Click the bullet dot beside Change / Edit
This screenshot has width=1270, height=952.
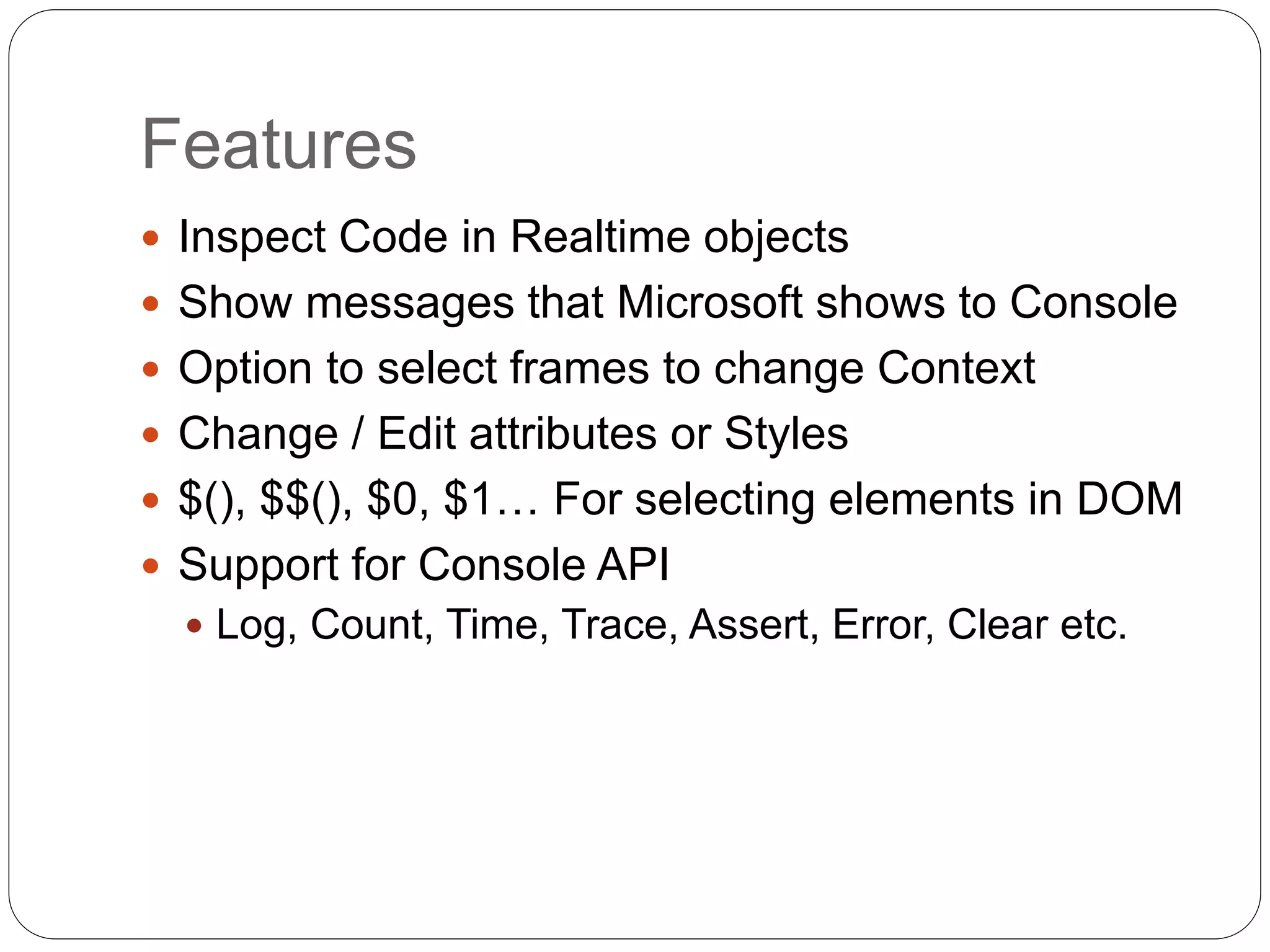pos(151,435)
